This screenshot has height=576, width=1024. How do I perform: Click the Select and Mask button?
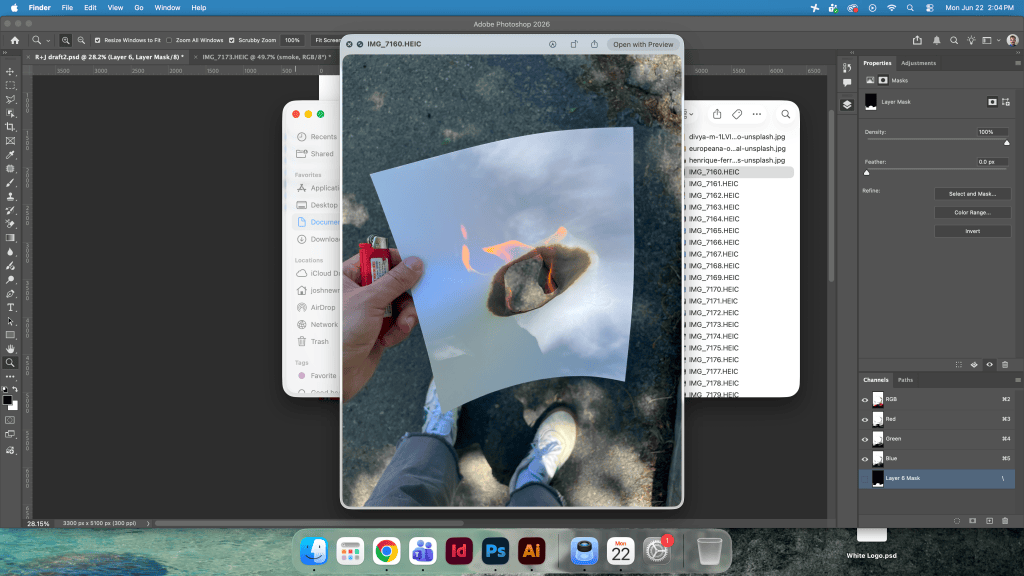(x=972, y=194)
